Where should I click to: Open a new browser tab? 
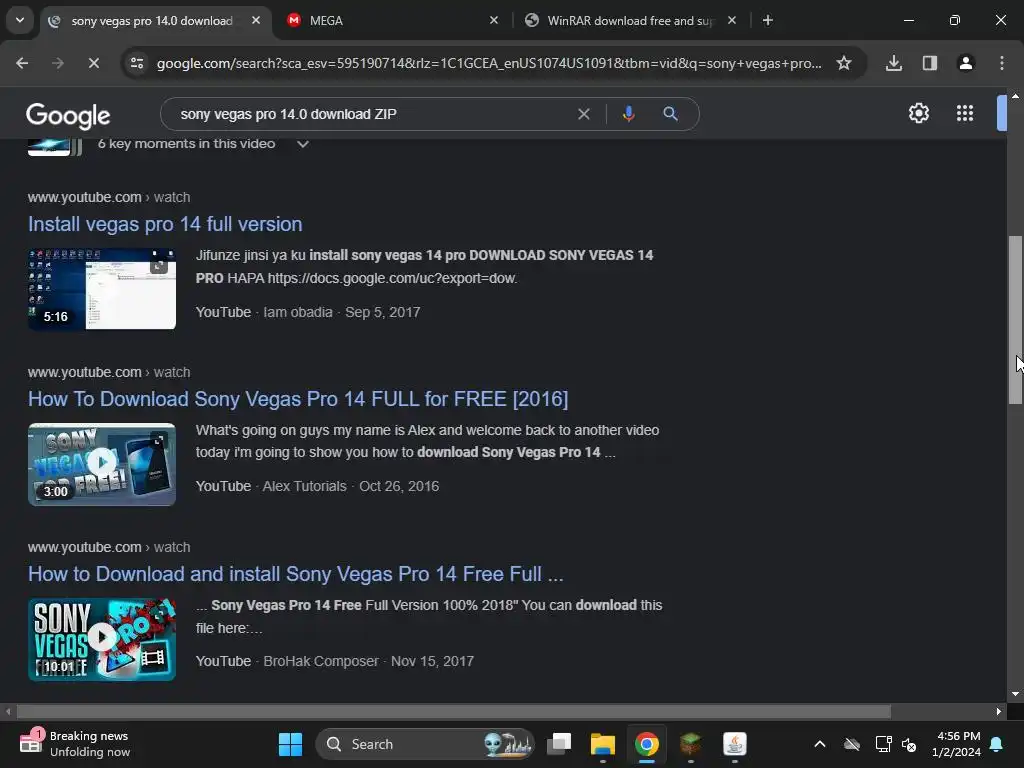pos(768,20)
